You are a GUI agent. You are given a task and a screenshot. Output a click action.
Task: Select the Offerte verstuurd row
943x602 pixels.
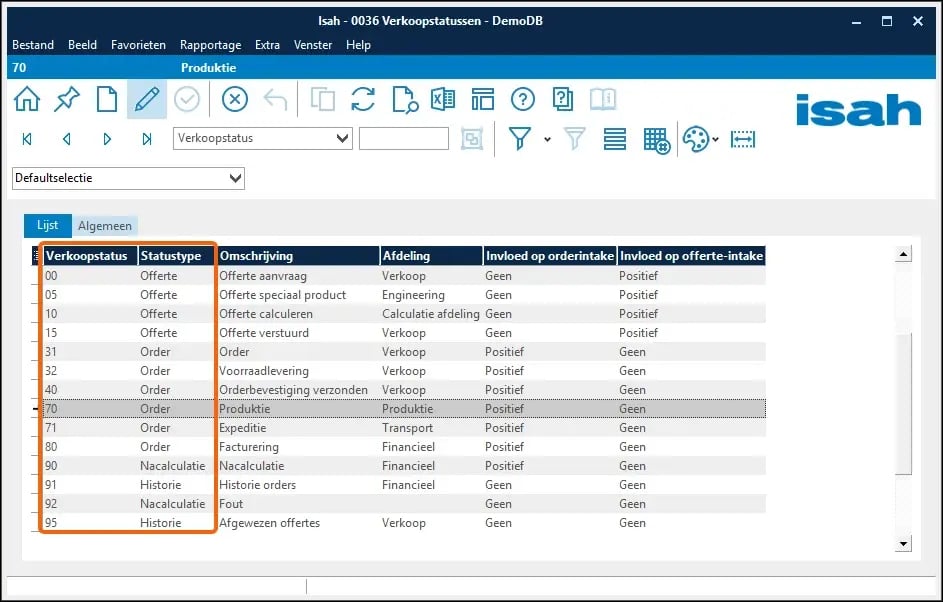[404, 333]
